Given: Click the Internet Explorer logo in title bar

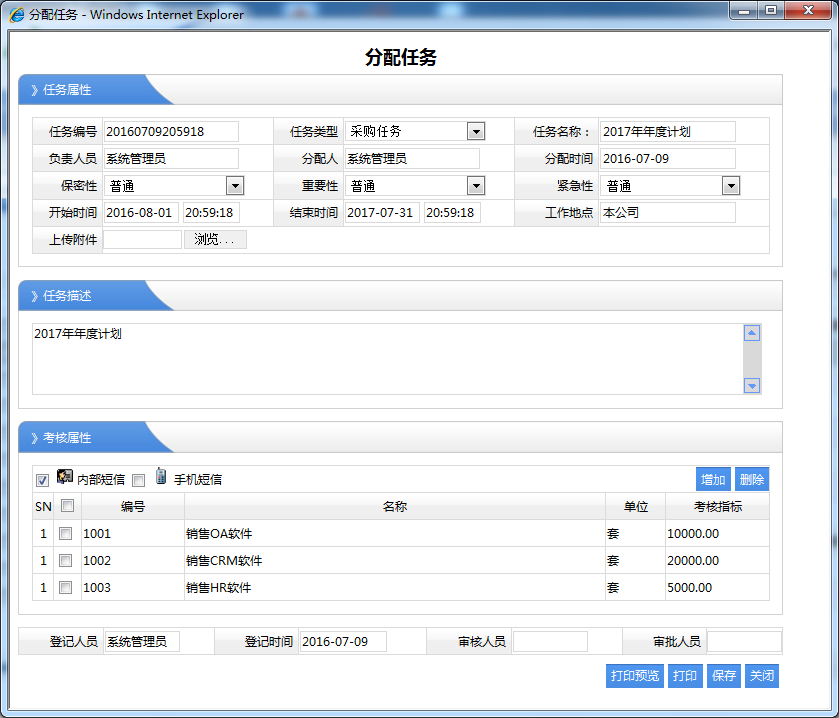Looking at the screenshot, I should [16, 15].
